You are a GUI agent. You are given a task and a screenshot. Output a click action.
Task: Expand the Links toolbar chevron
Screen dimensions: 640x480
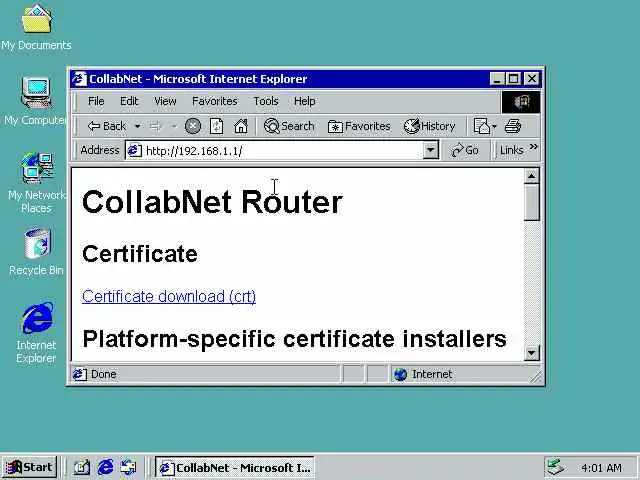pyautogui.click(x=533, y=147)
